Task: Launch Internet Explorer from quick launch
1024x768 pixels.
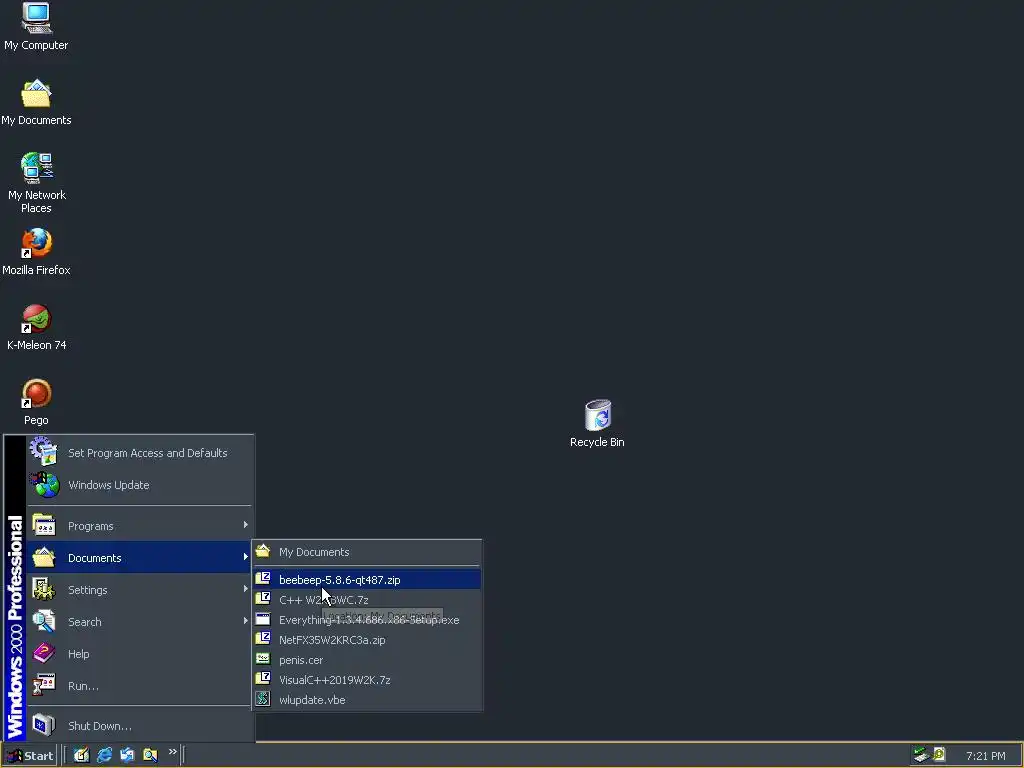Action: coord(104,755)
